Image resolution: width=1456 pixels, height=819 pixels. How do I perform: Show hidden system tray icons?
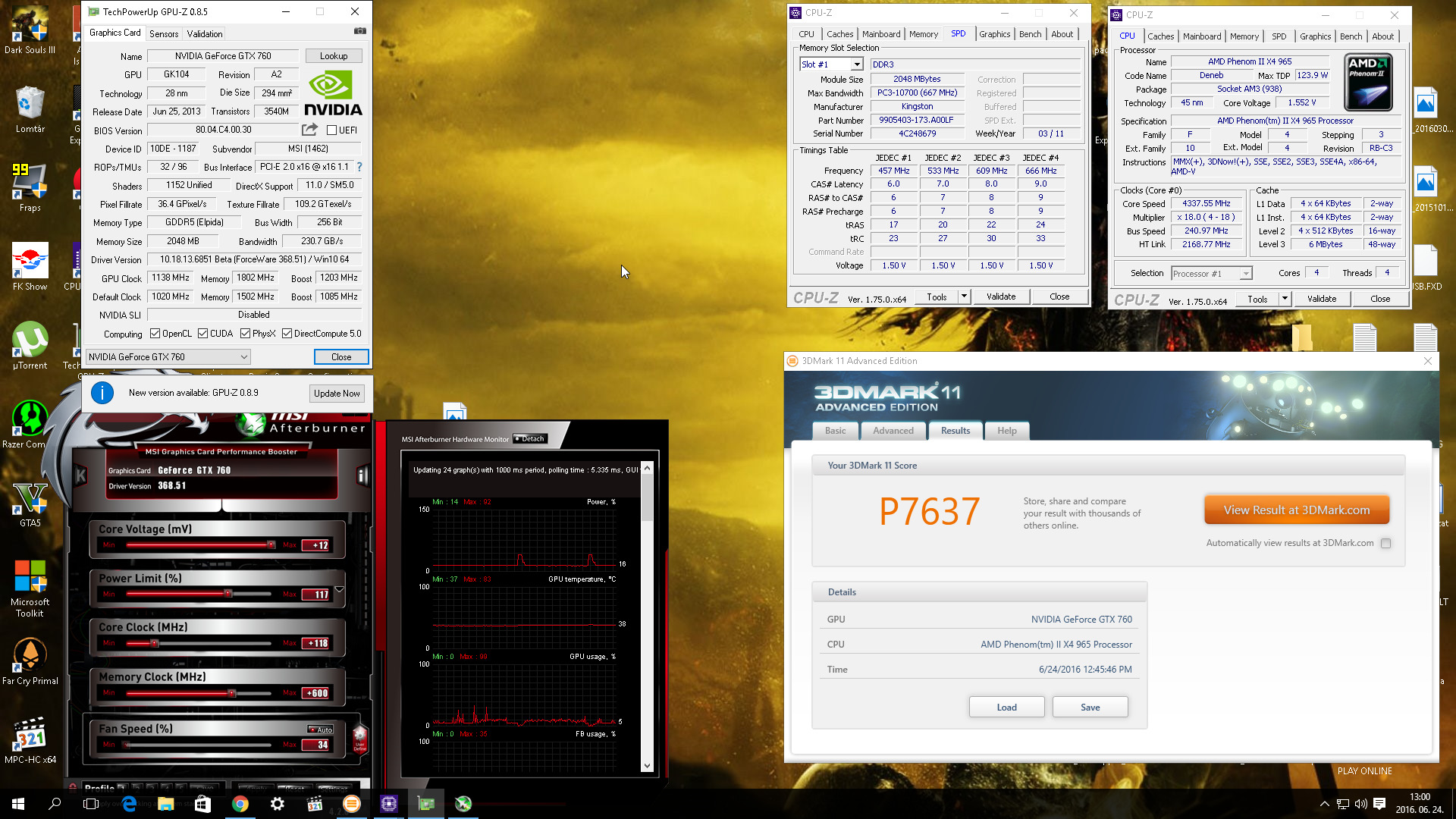[1324, 804]
